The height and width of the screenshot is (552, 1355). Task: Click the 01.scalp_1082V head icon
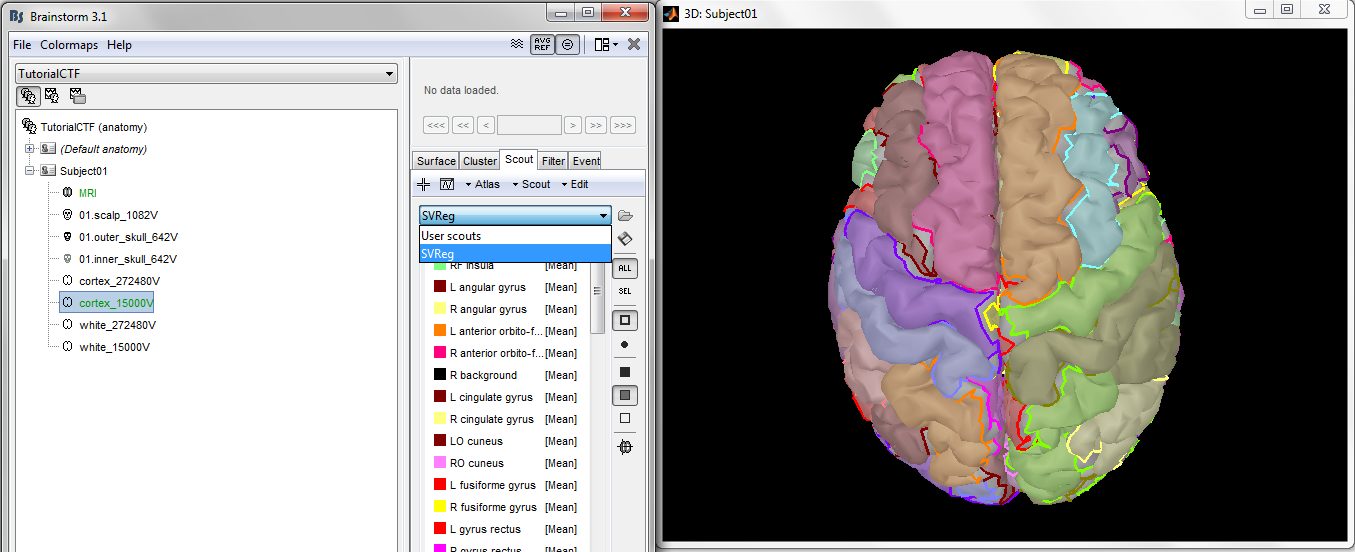[67, 215]
